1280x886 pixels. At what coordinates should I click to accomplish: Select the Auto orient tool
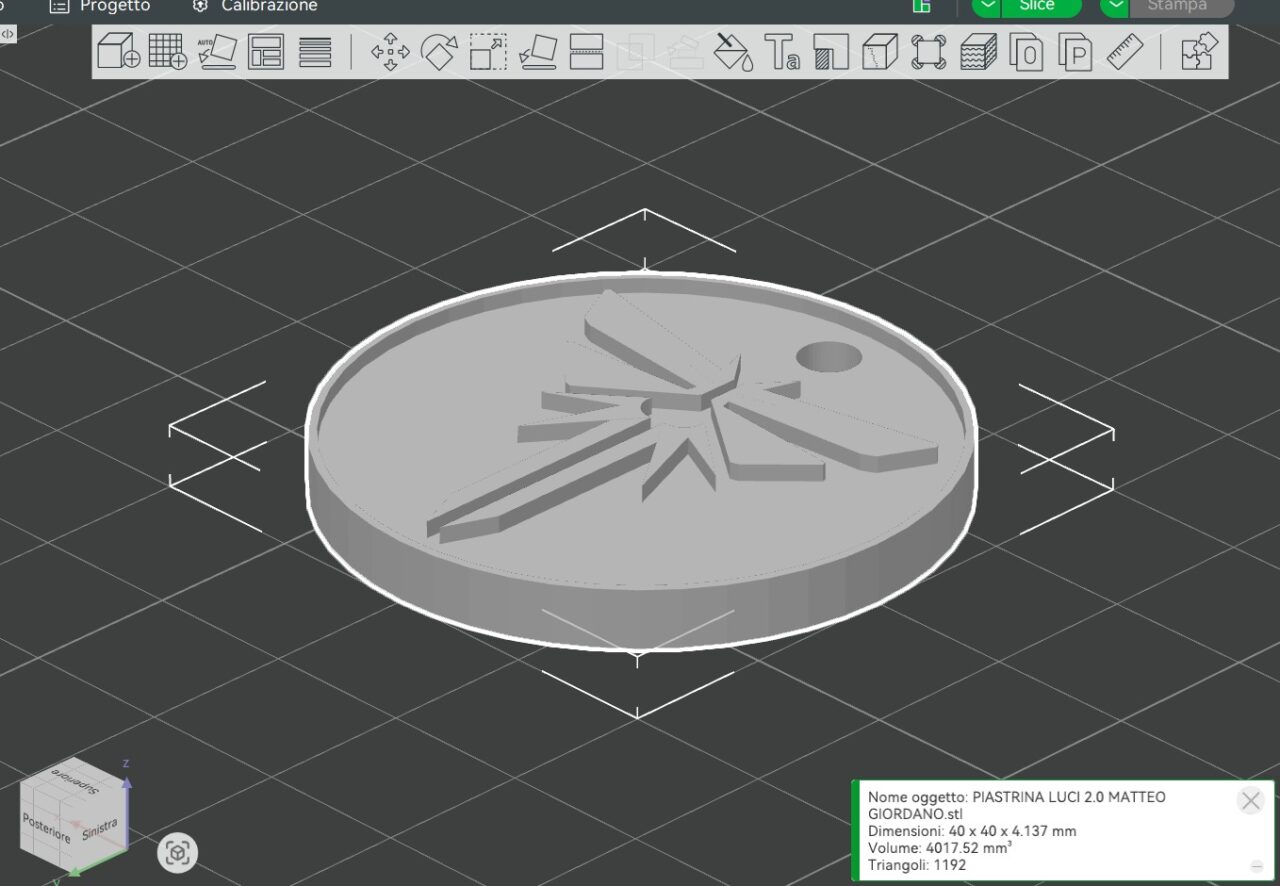click(x=216, y=51)
